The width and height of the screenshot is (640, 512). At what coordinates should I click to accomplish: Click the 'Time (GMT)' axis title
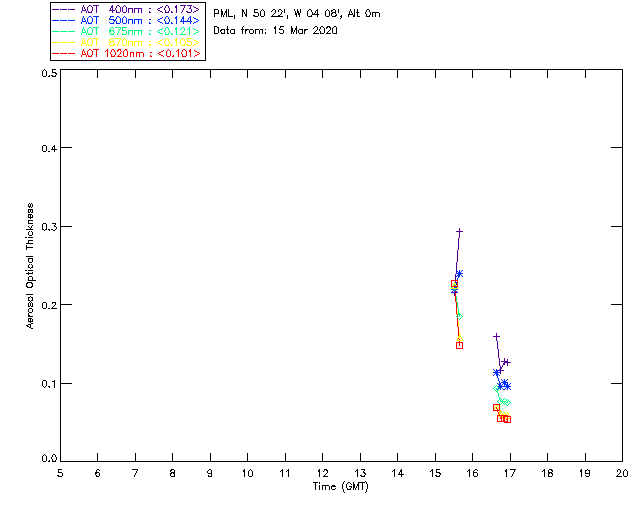tap(340, 487)
